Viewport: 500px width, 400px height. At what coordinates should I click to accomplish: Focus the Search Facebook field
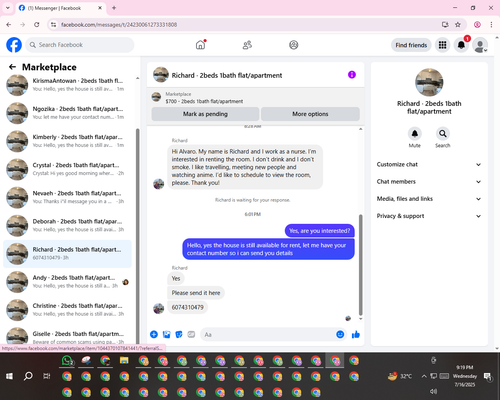click(x=80, y=45)
